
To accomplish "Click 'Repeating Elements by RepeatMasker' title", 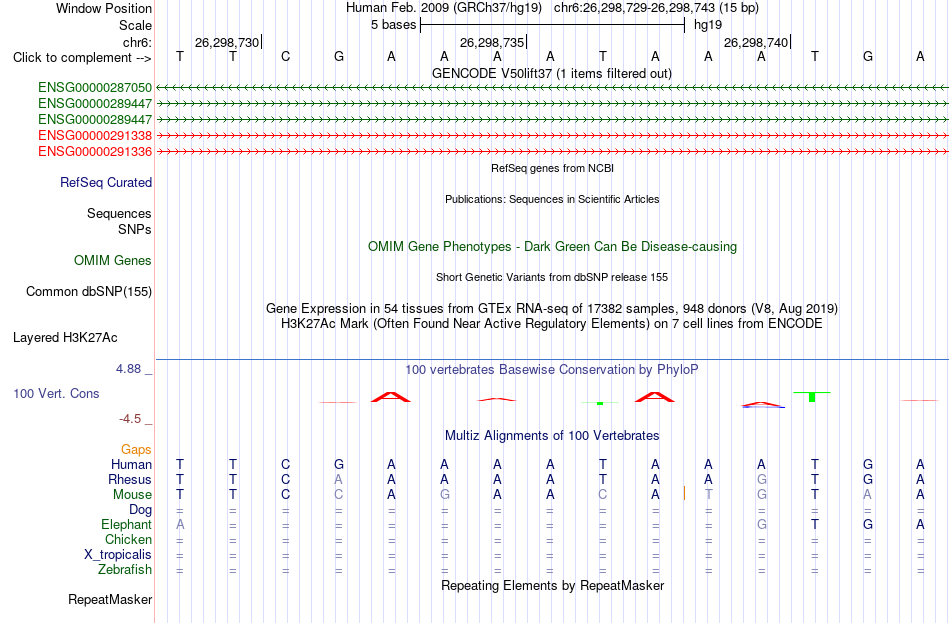I will click(x=553, y=586).
